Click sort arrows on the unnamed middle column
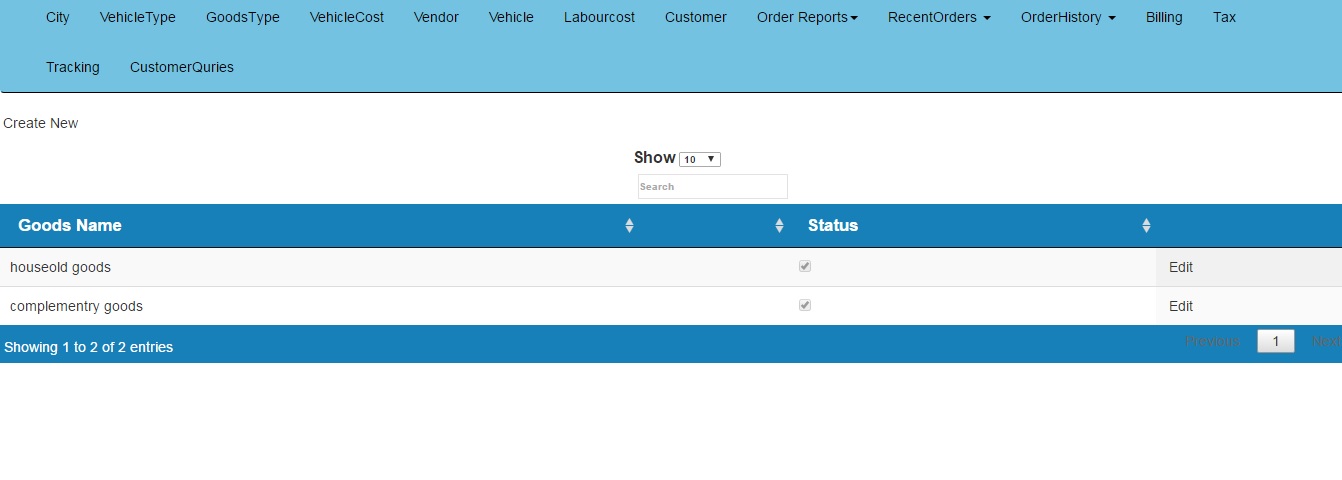The image size is (1342, 480). pyautogui.click(x=779, y=226)
